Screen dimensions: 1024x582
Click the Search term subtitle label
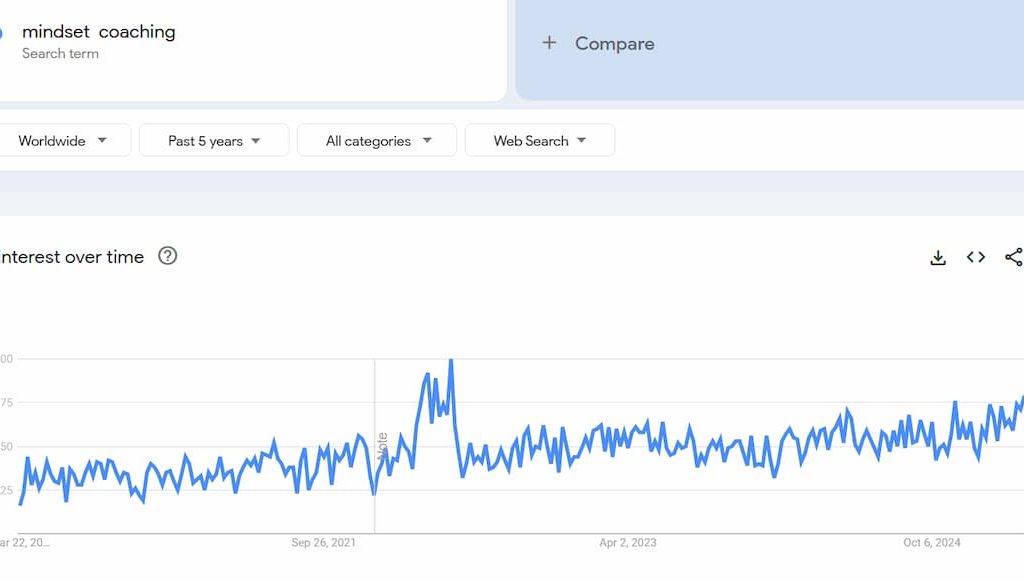(60, 54)
